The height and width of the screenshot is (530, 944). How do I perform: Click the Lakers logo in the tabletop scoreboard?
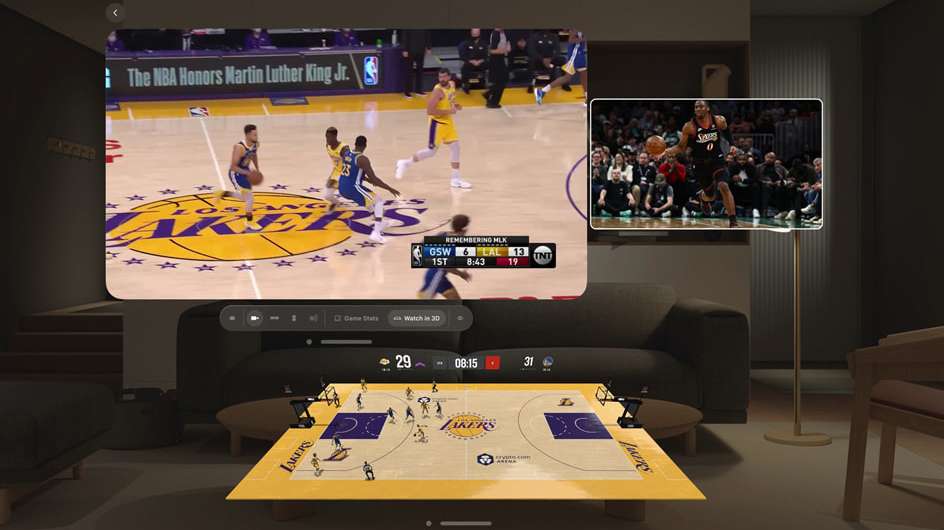384,362
